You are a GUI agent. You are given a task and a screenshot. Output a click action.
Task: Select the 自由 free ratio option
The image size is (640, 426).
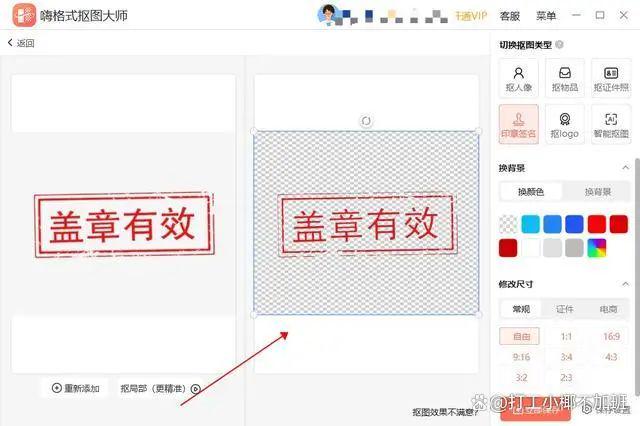pyautogui.click(x=520, y=336)
